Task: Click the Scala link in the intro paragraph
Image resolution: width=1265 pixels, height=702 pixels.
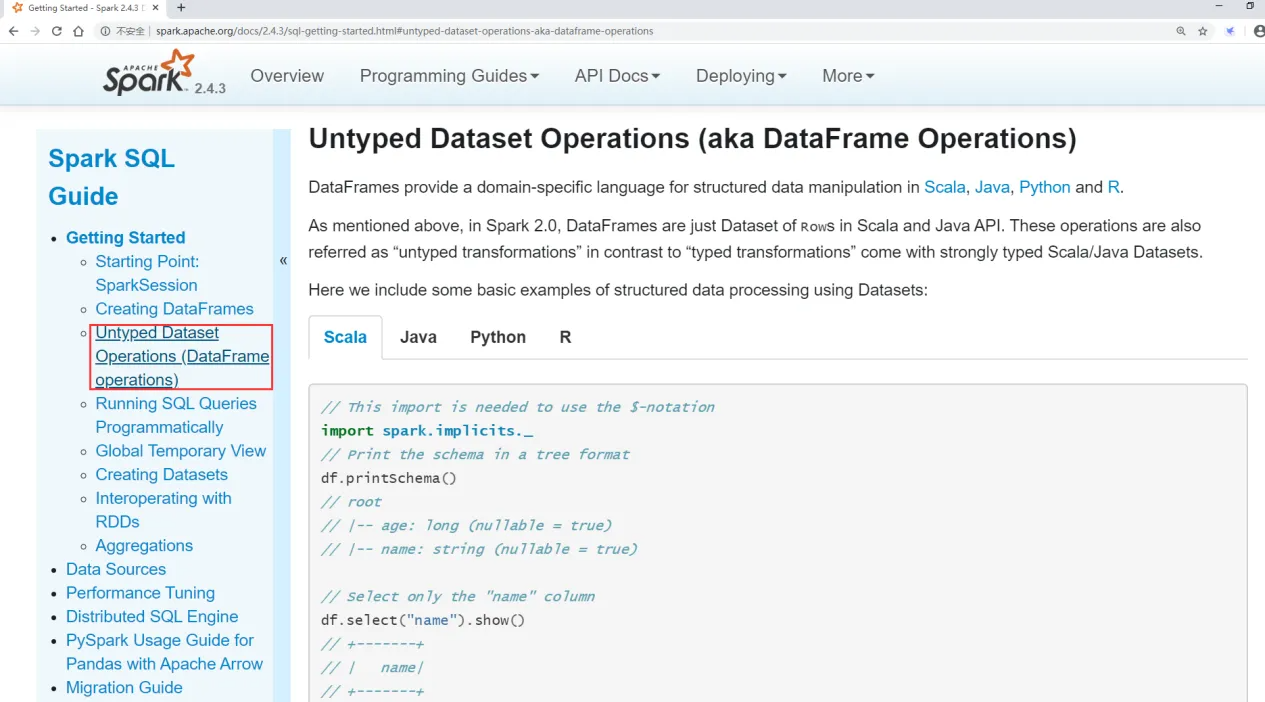Action: [944, 187]
